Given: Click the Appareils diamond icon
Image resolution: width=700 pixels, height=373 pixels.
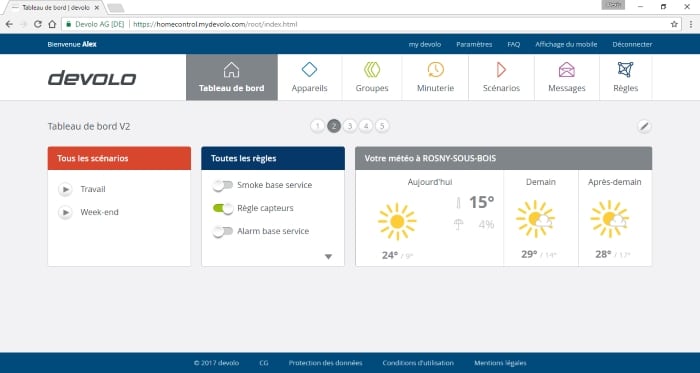Looking at the screenshot, I should [x=309, y=70].
